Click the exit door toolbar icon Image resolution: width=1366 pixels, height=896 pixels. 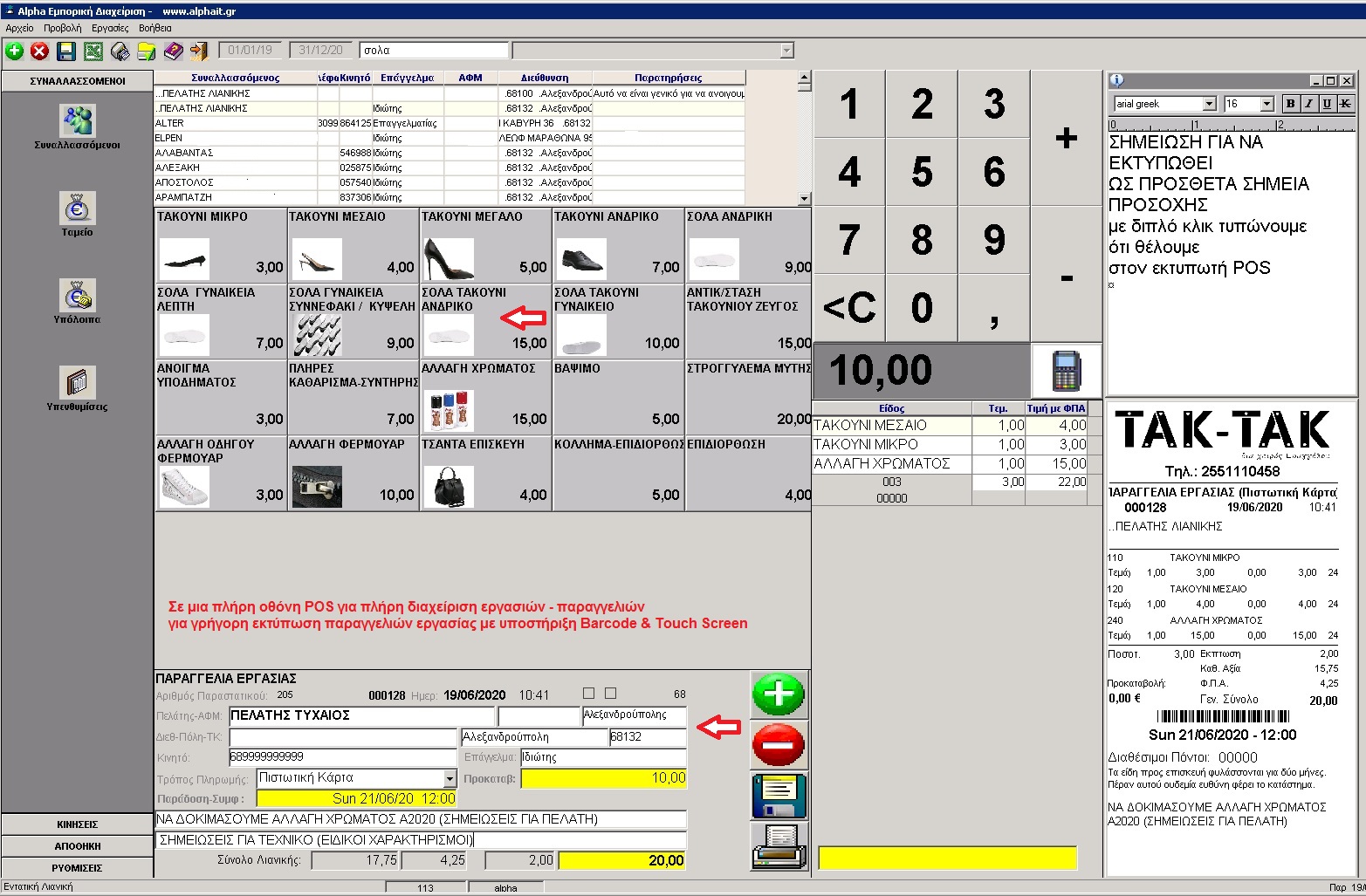[x=199, y=51]
